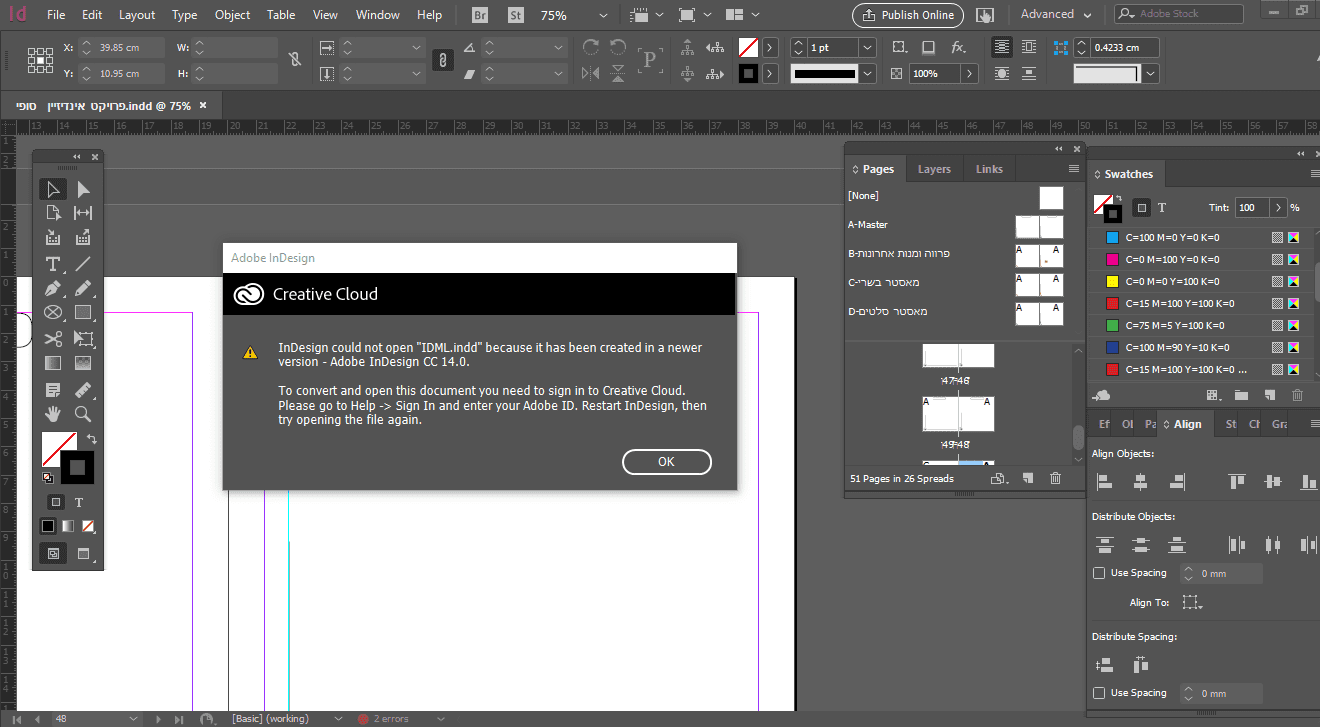Switch to the Layers tab
The height and width of the screenshot is (727, 1320).
tap(934, 169)
